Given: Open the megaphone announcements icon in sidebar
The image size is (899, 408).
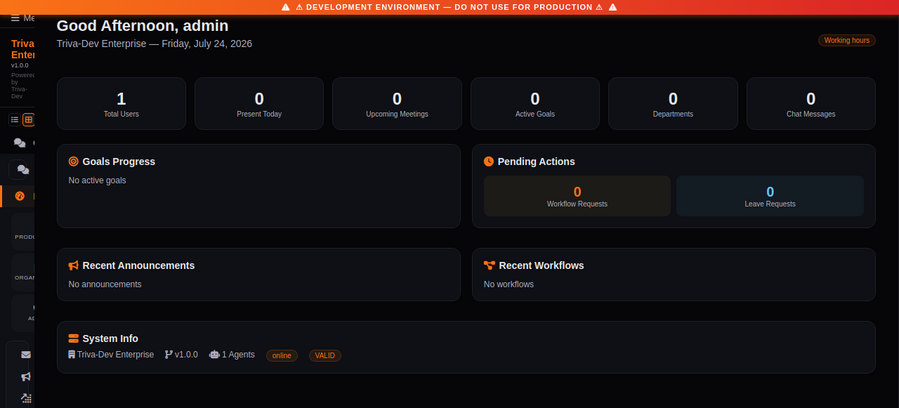Looking at the screenshot, I should (x=26, y=376).
